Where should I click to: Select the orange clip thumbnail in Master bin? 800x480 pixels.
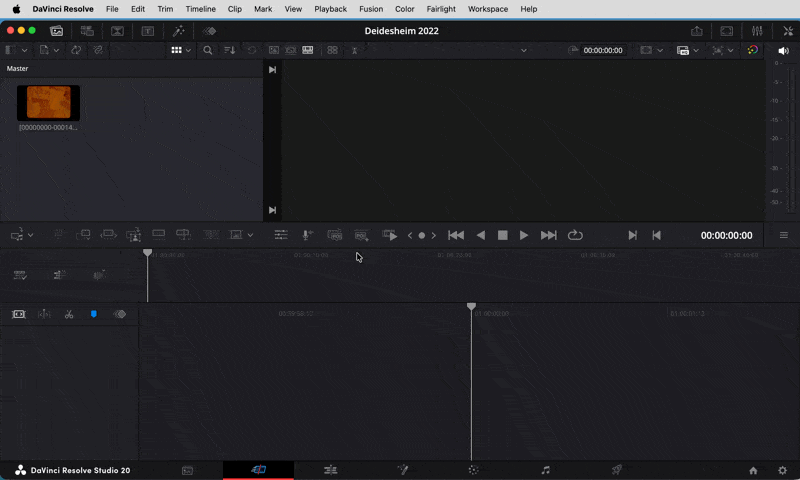48,103
